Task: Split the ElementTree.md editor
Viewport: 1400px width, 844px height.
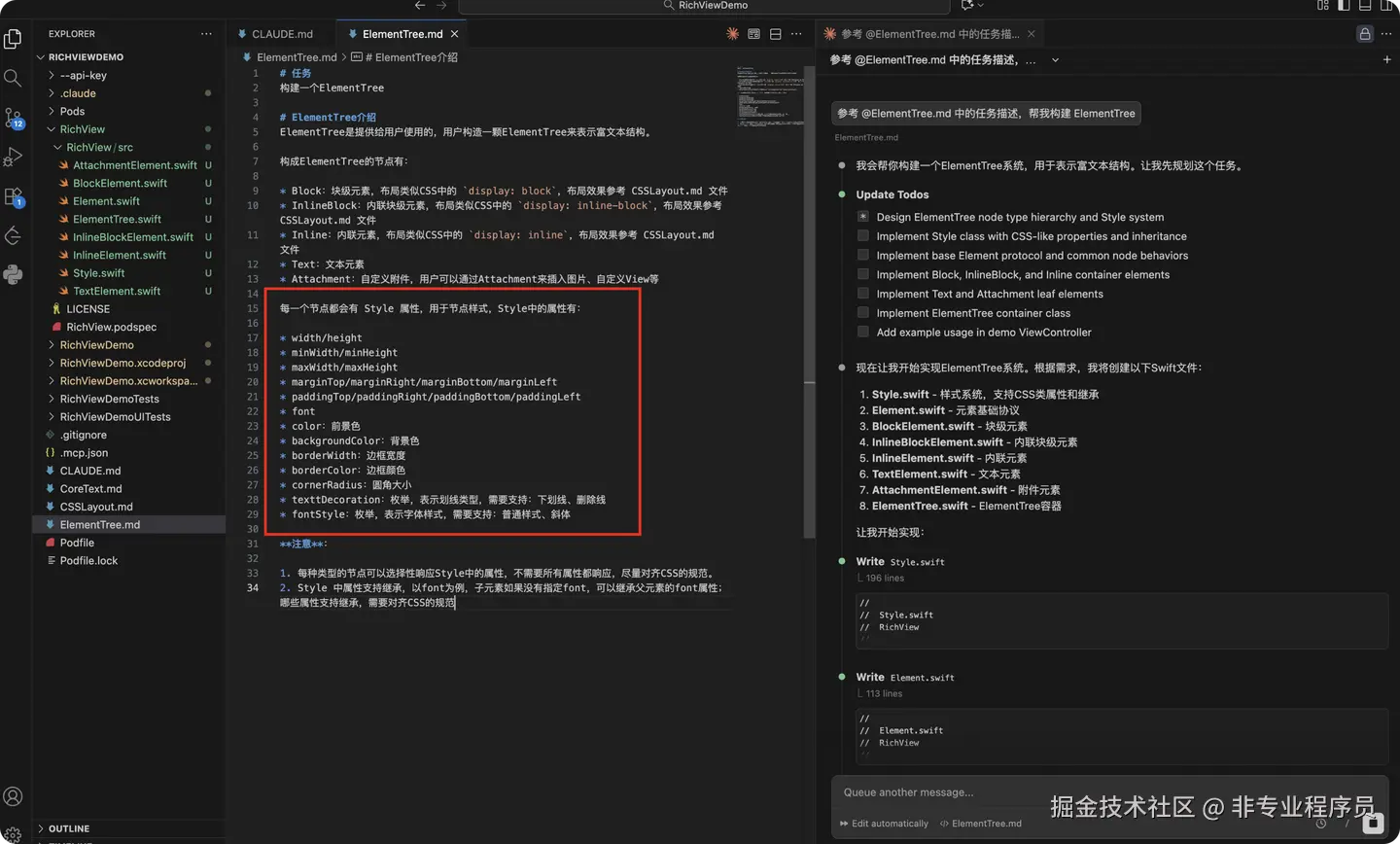Action: (775, 34)
